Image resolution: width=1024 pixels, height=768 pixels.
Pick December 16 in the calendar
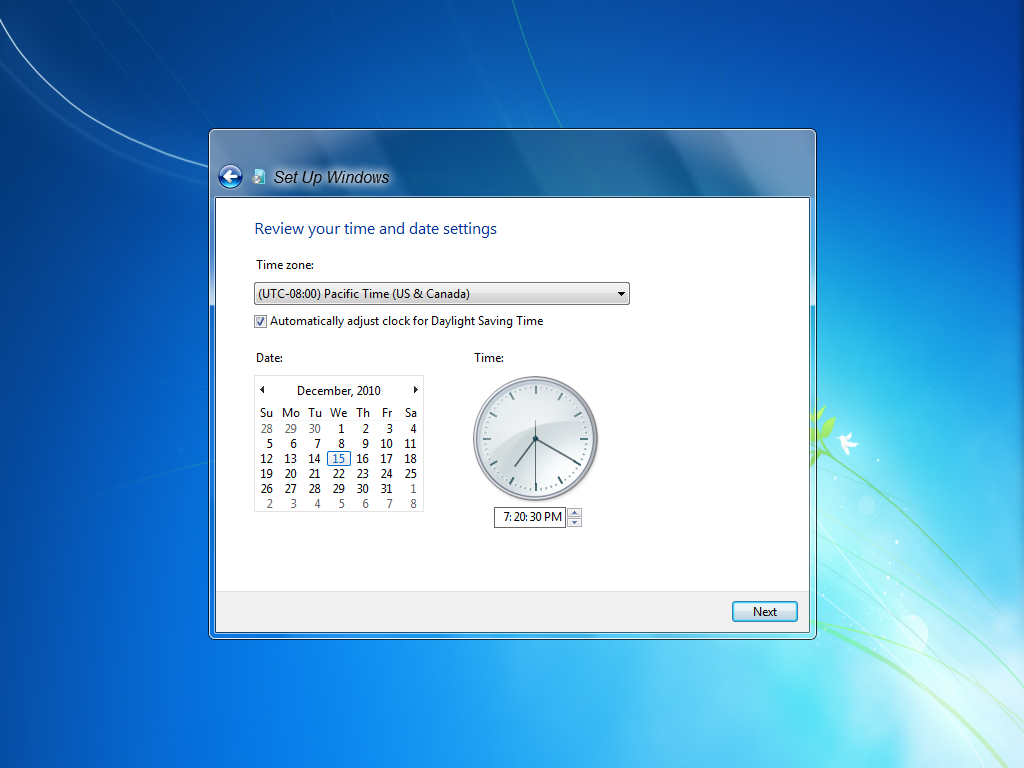362,459
